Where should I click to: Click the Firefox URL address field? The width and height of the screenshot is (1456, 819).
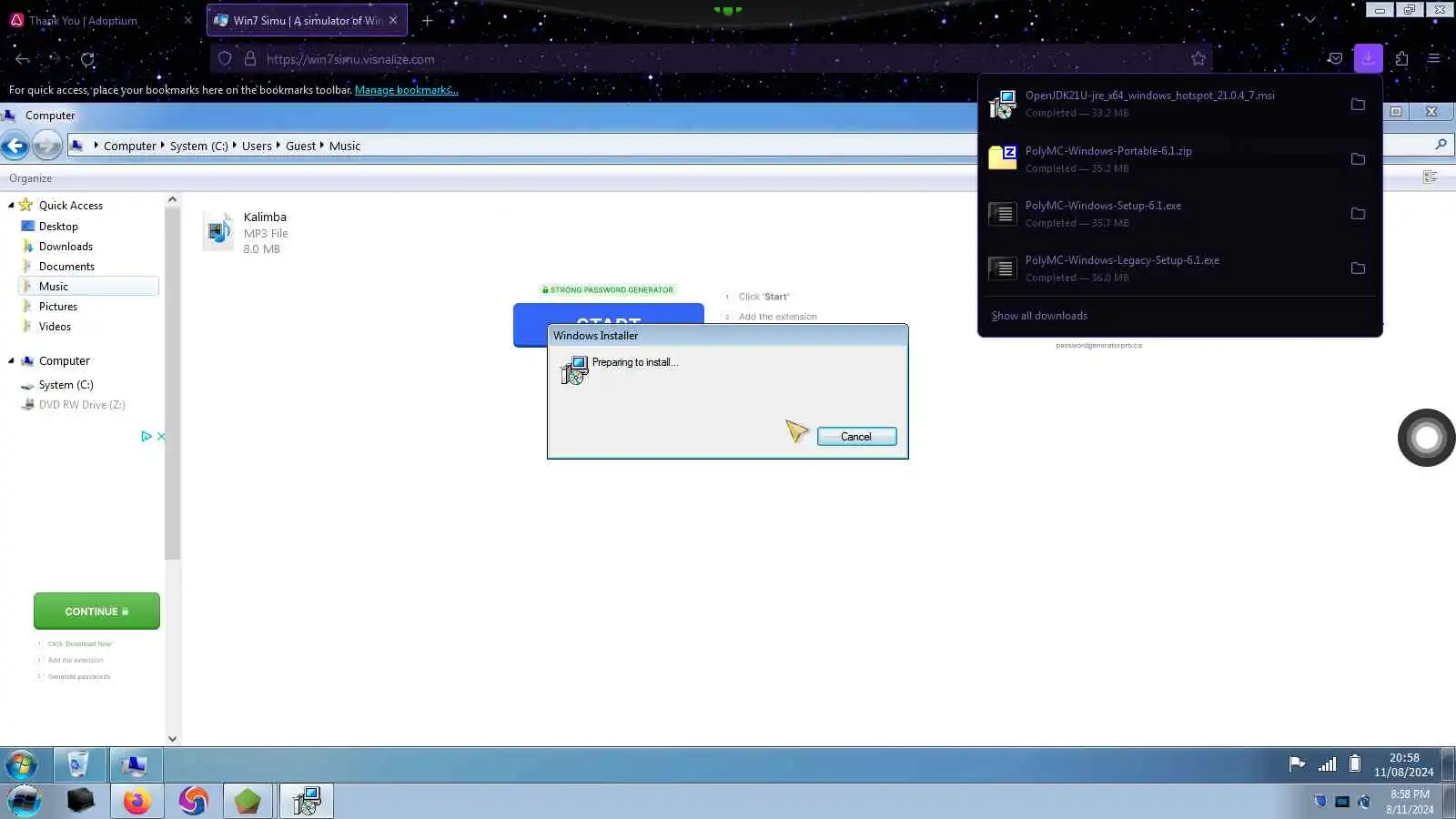[710, 59]
